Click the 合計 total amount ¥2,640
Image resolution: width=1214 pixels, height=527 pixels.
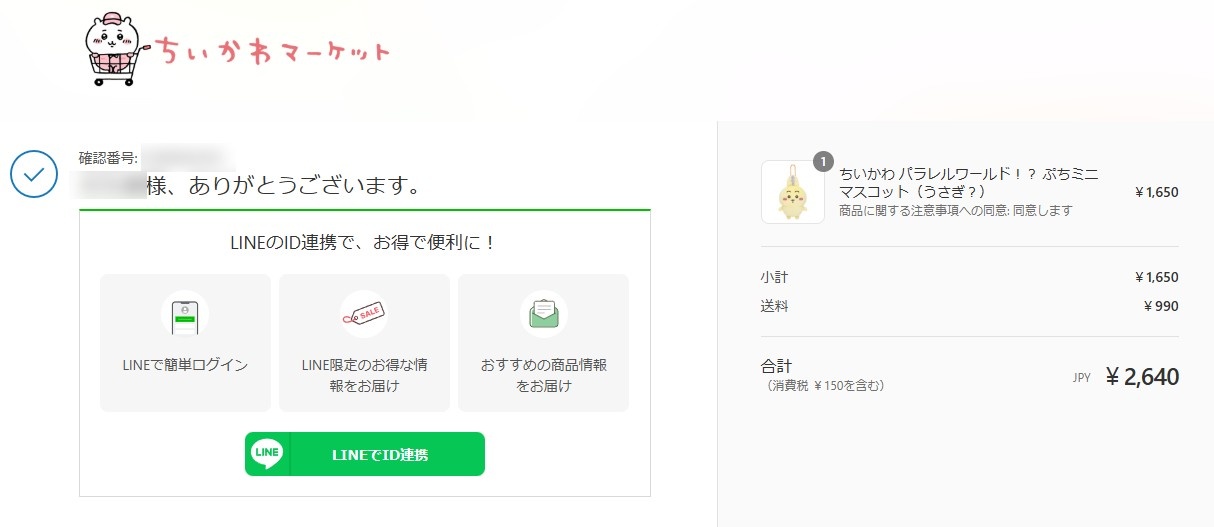point(1142,377)
